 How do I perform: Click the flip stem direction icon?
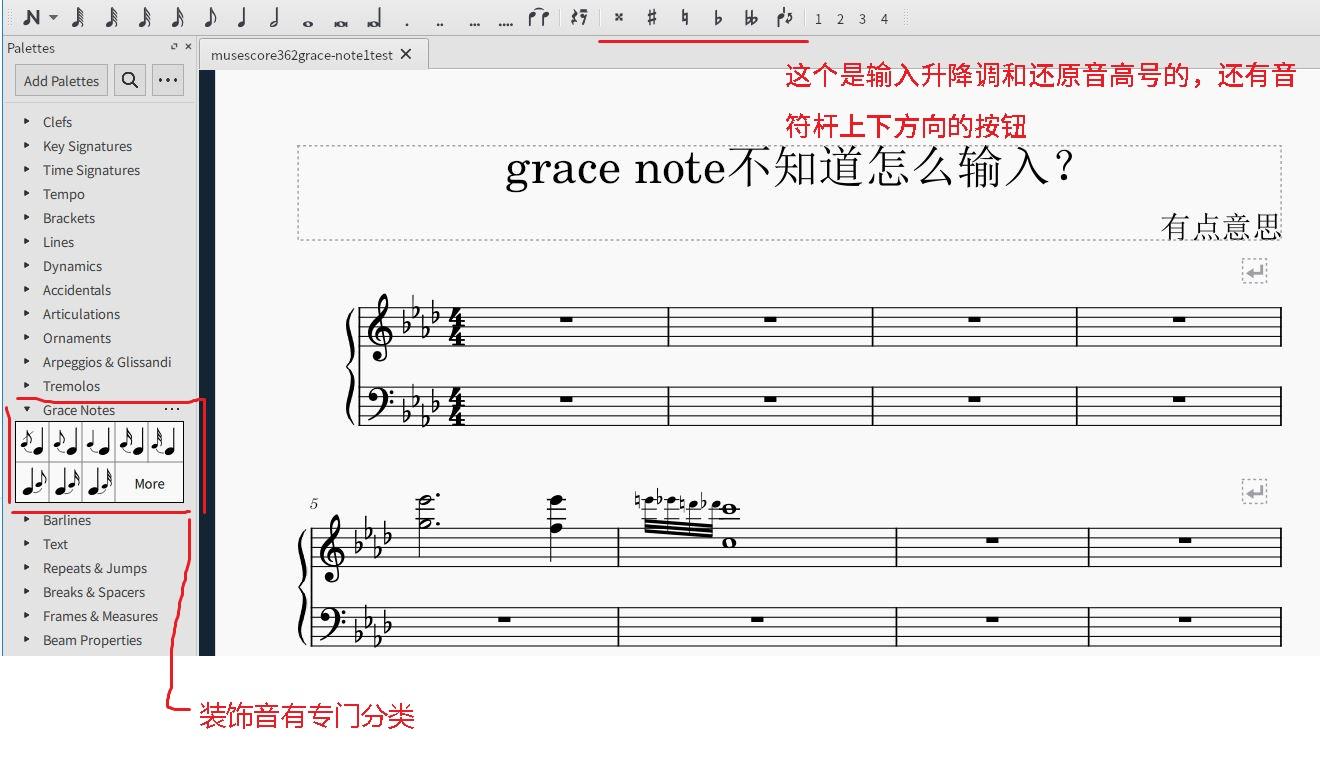click(x=786, y=18)
